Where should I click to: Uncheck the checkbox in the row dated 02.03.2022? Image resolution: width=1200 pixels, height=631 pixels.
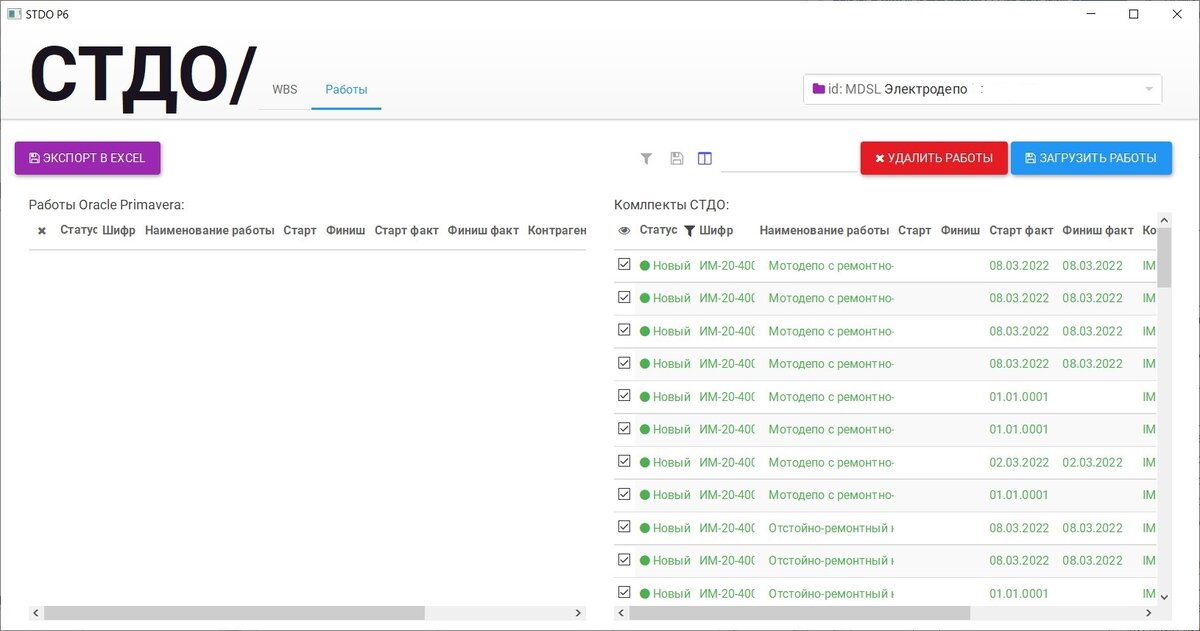click(x=624, y=462)
